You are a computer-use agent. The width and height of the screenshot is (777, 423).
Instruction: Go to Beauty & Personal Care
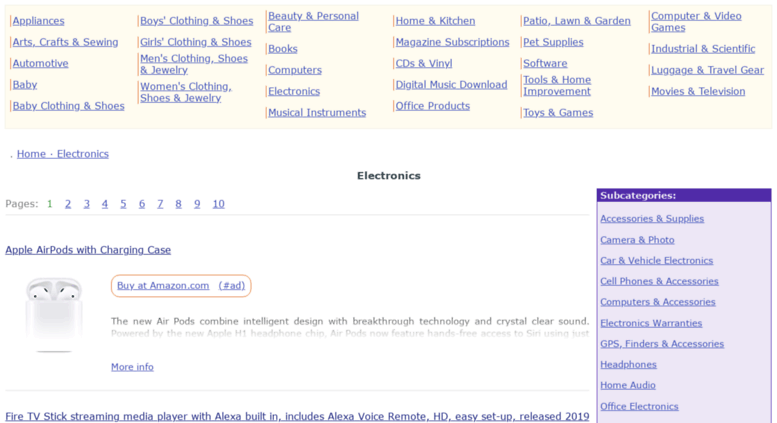click(x=313, y=22)
